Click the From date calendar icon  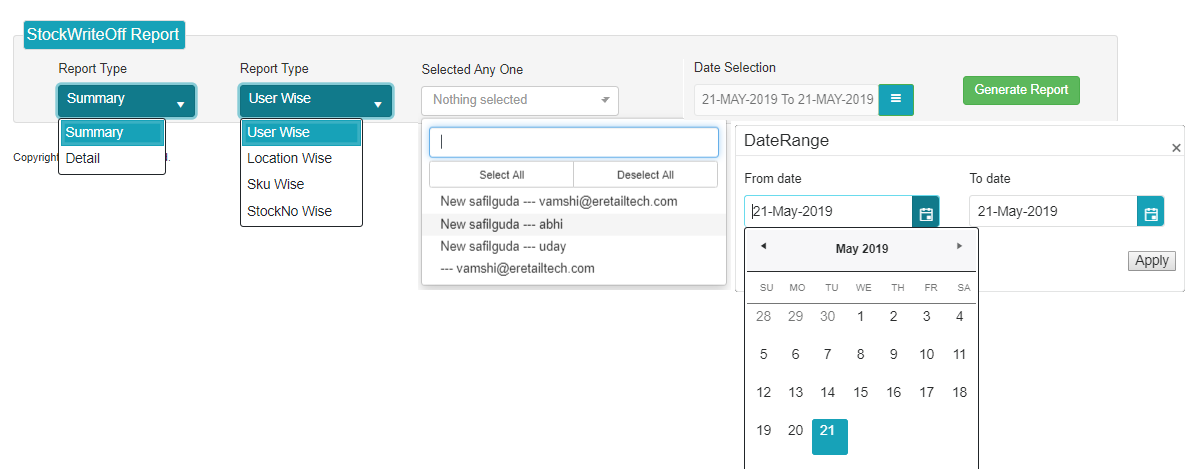point(925,212)
